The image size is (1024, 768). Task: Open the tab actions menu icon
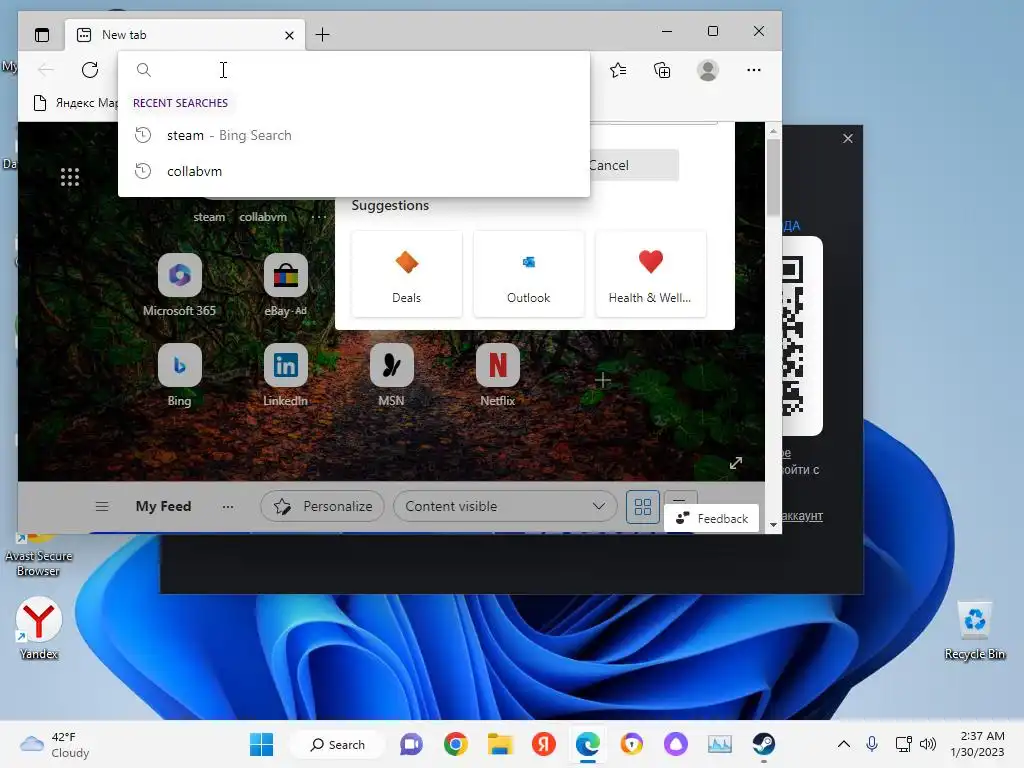[42, 35]
